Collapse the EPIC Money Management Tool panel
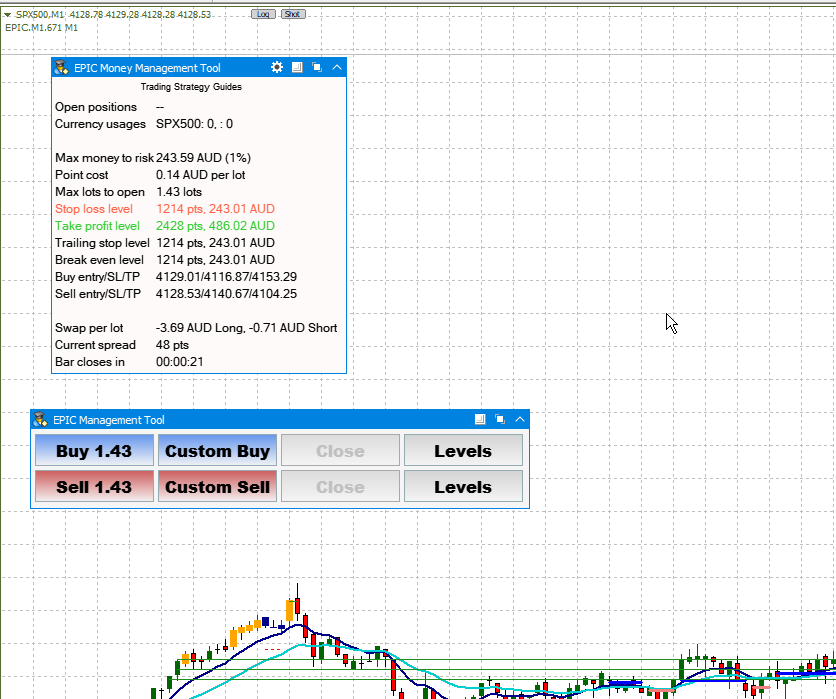Image resolution: width=836 pixels, height=699 pixels. [x=336, y=68]
